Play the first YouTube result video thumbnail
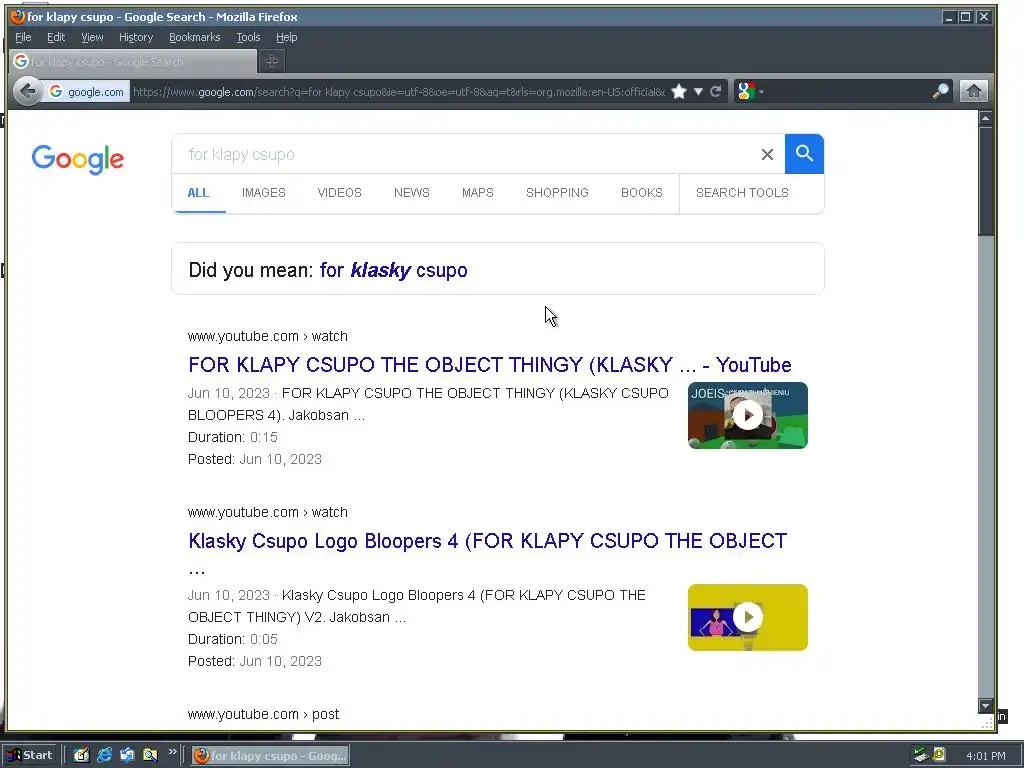Screen dimensions: 1024x768 pyautogui.click(x=748, y=415)
